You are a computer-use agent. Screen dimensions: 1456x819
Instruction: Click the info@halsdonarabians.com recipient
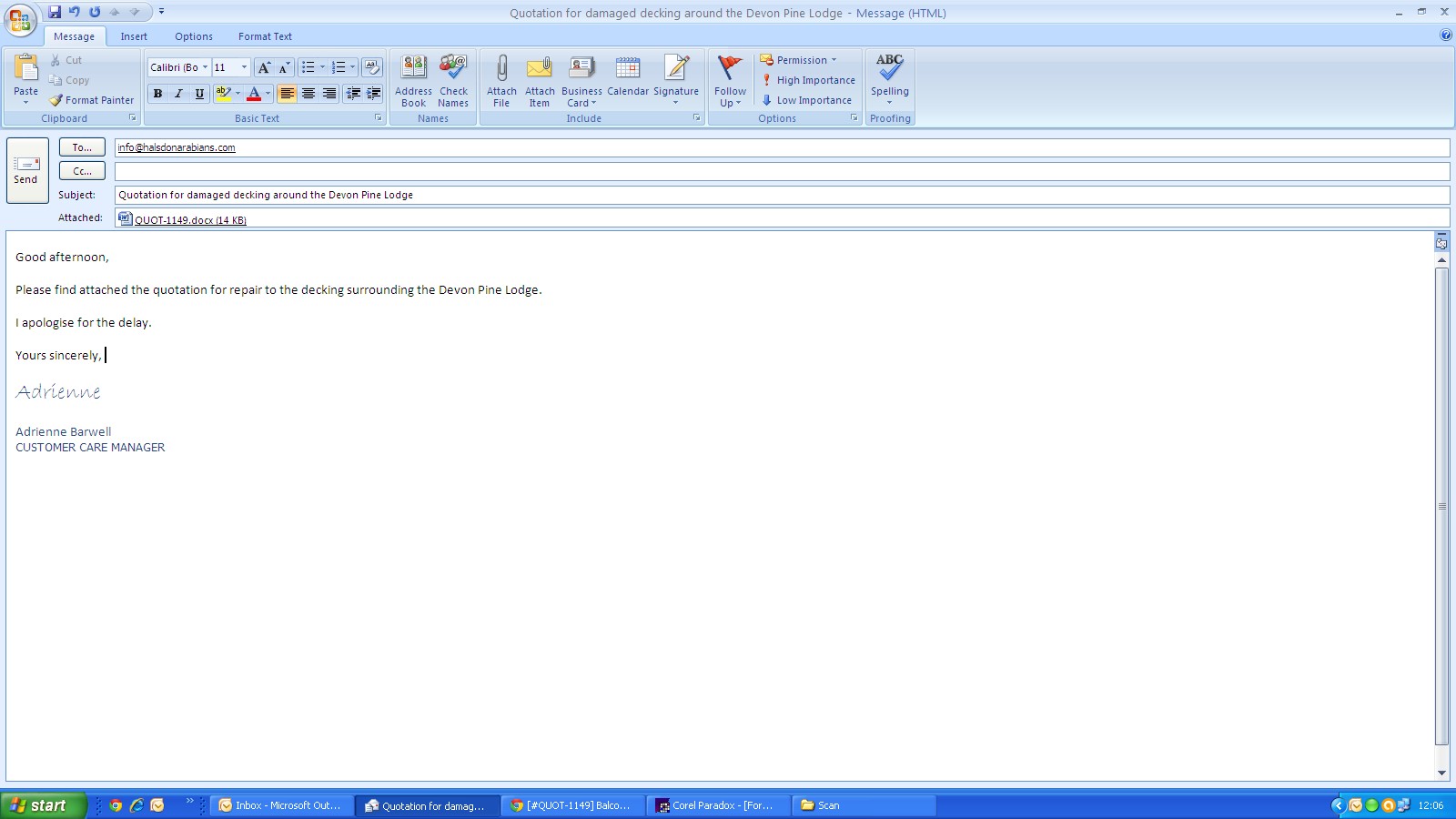(x=177, y=147)
